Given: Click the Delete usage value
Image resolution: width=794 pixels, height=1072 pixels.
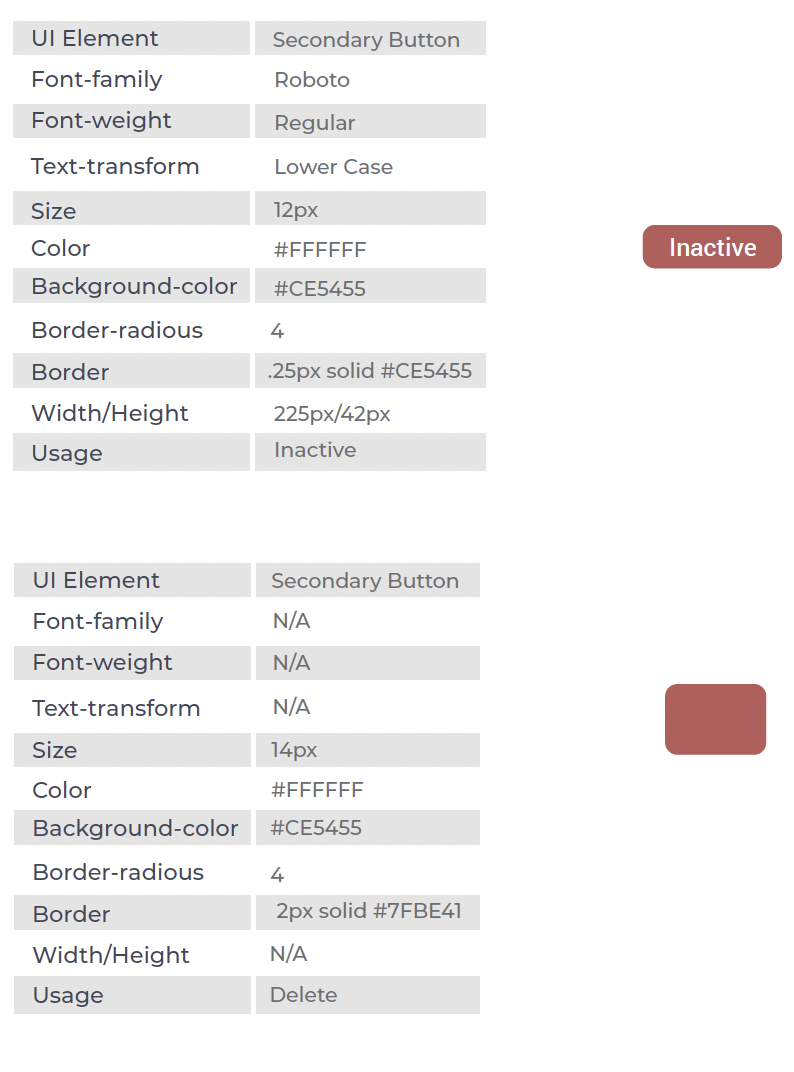Looking at the screenshot, I should point(304,995).
